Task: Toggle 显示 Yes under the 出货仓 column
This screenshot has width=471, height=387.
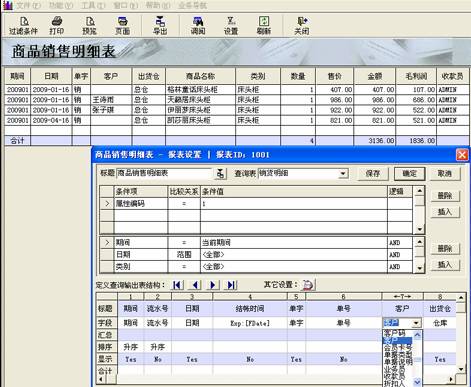Action: click(x=440, y=359)
